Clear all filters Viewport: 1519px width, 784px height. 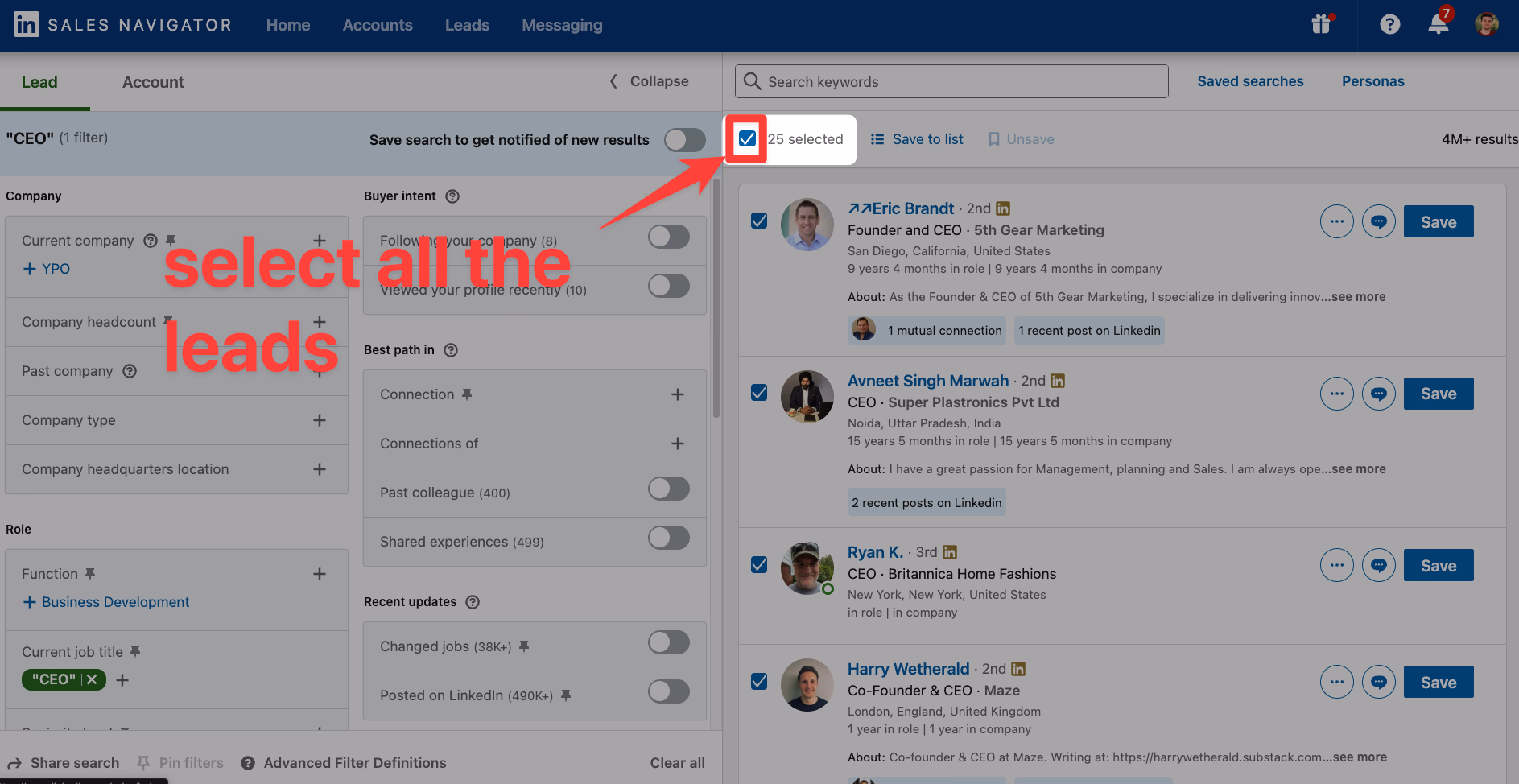pyautogui.click(x=677, y=762)
